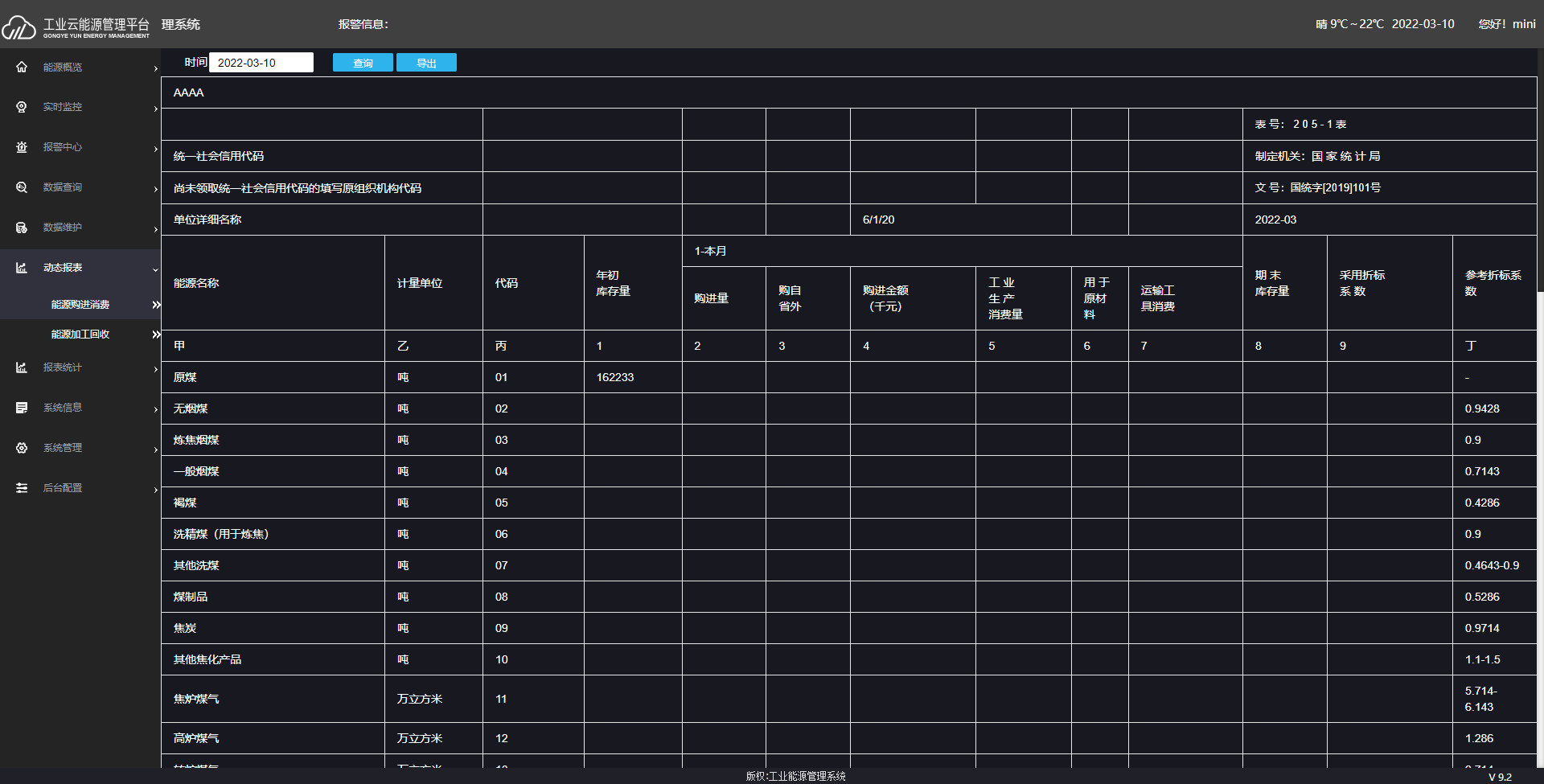Click the chart icon beside 报表统计
The height and width of the screenshot is (784, 1544).
click(x=22, y=367)
